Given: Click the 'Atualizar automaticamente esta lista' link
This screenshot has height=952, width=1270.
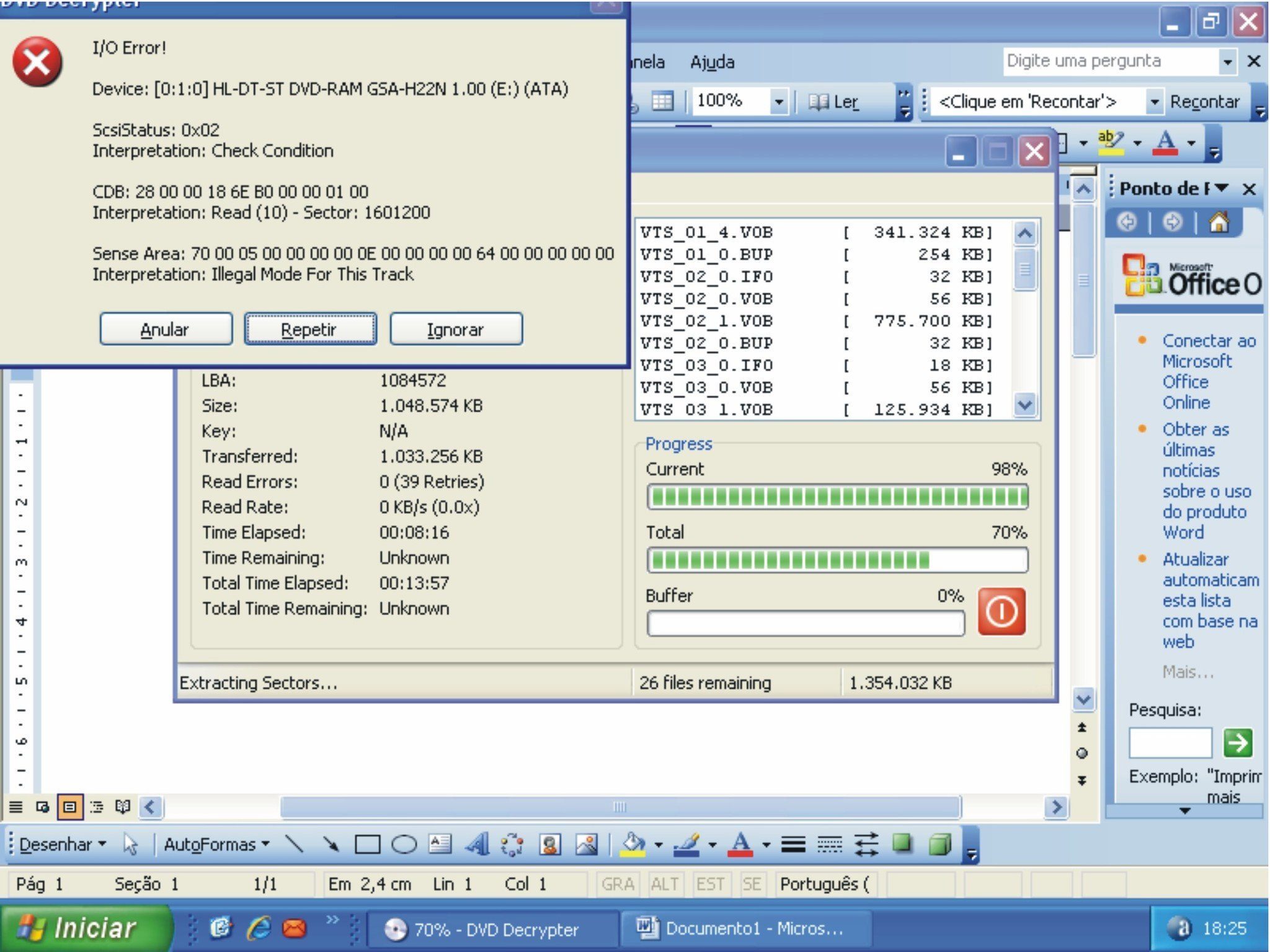Looking at the screenshot, I should pyautogui.click(x=1210, y=600).
